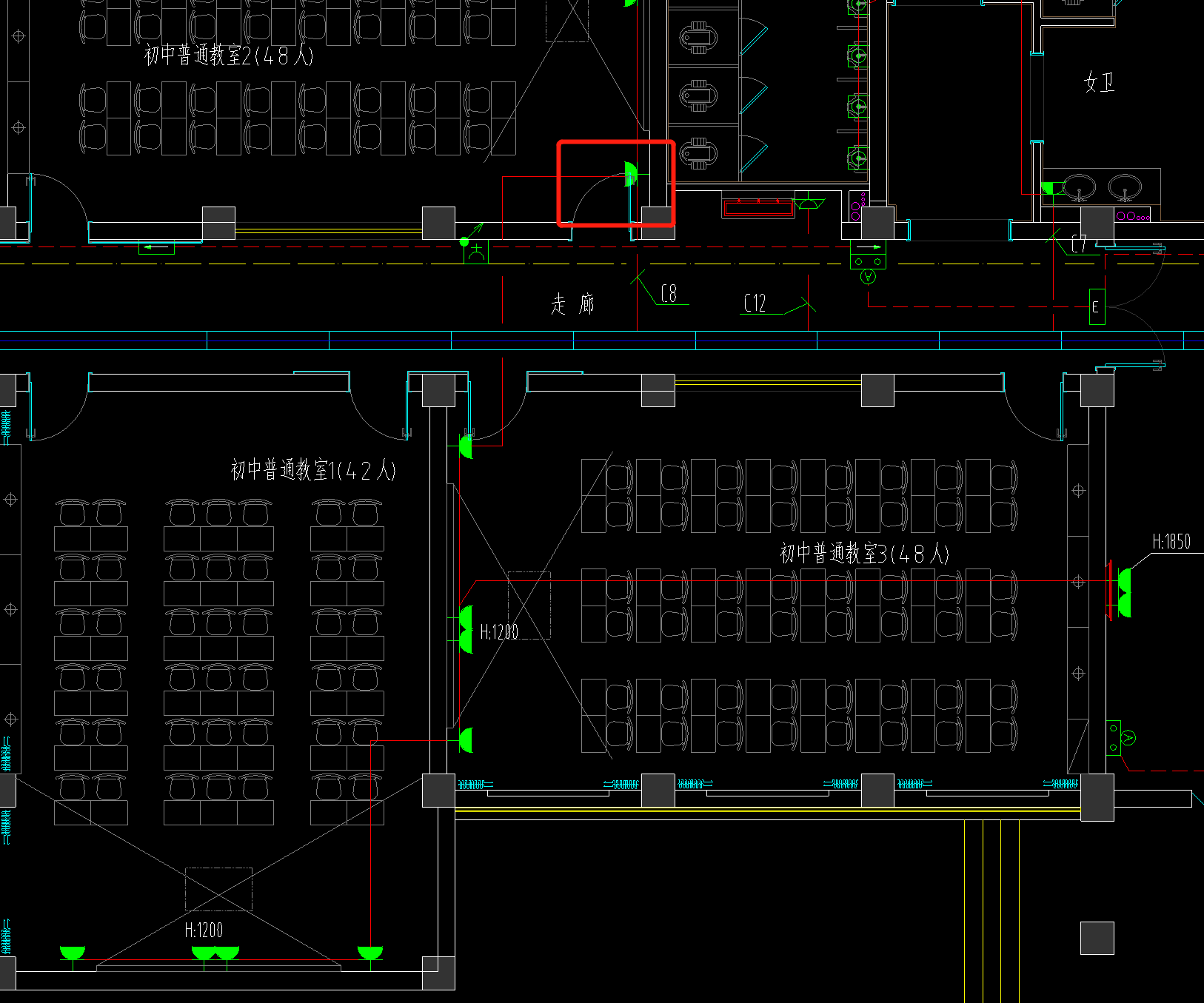Select the red fire hydrant cabinet symbol
This screenshot has width=1204, height=1003.
(x=758, y=208)
